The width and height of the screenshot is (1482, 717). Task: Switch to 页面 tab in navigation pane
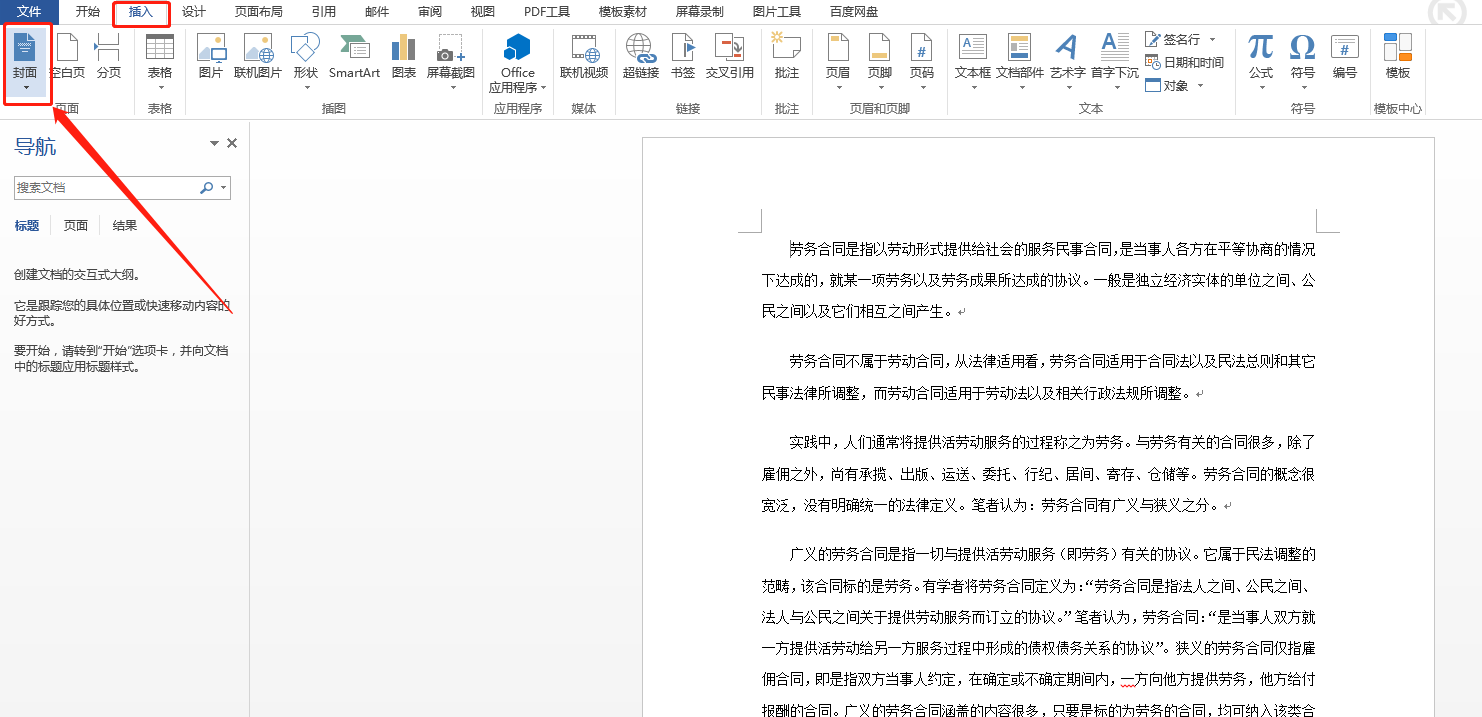(x=74, y=225)
